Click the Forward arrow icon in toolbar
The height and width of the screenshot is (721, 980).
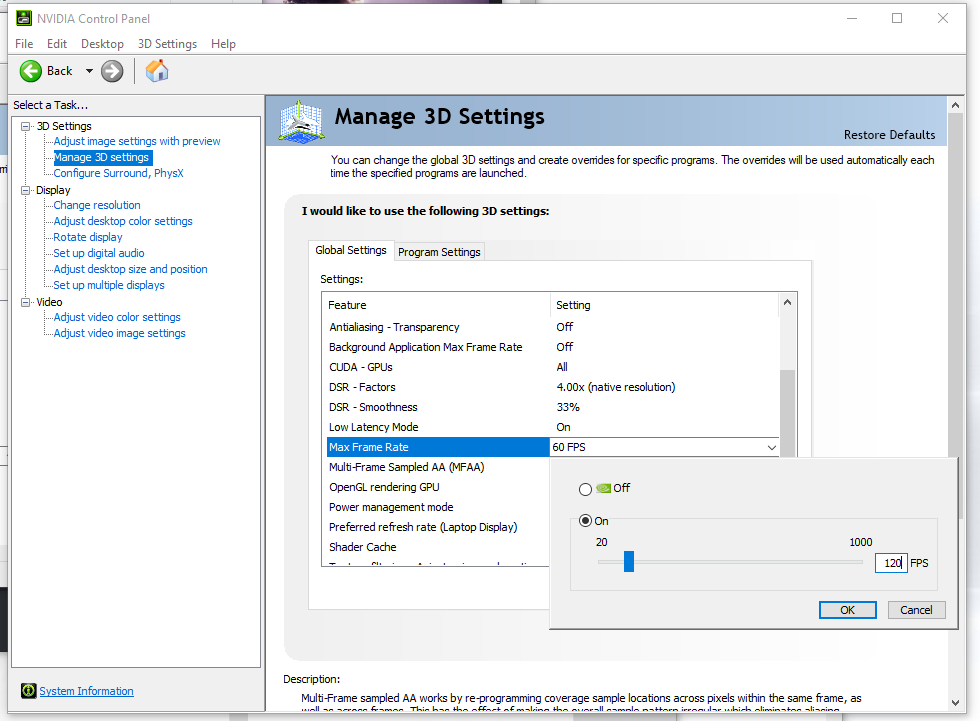[x=112, y=71]
